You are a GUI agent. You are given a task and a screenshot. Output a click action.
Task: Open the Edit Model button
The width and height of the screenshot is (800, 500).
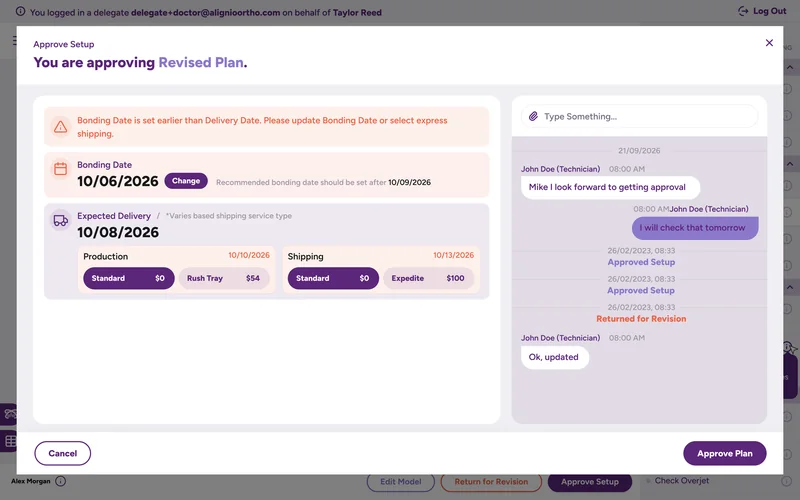pyautogui.click(x=401, y=482)
